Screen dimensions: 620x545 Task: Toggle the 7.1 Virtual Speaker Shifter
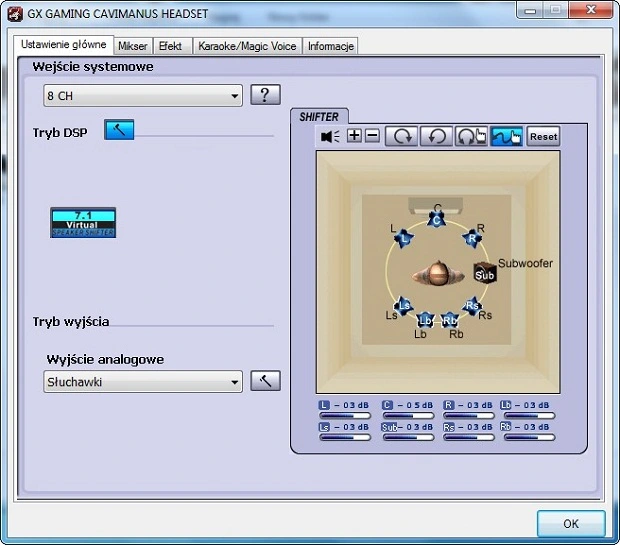[x=83, y=222]
